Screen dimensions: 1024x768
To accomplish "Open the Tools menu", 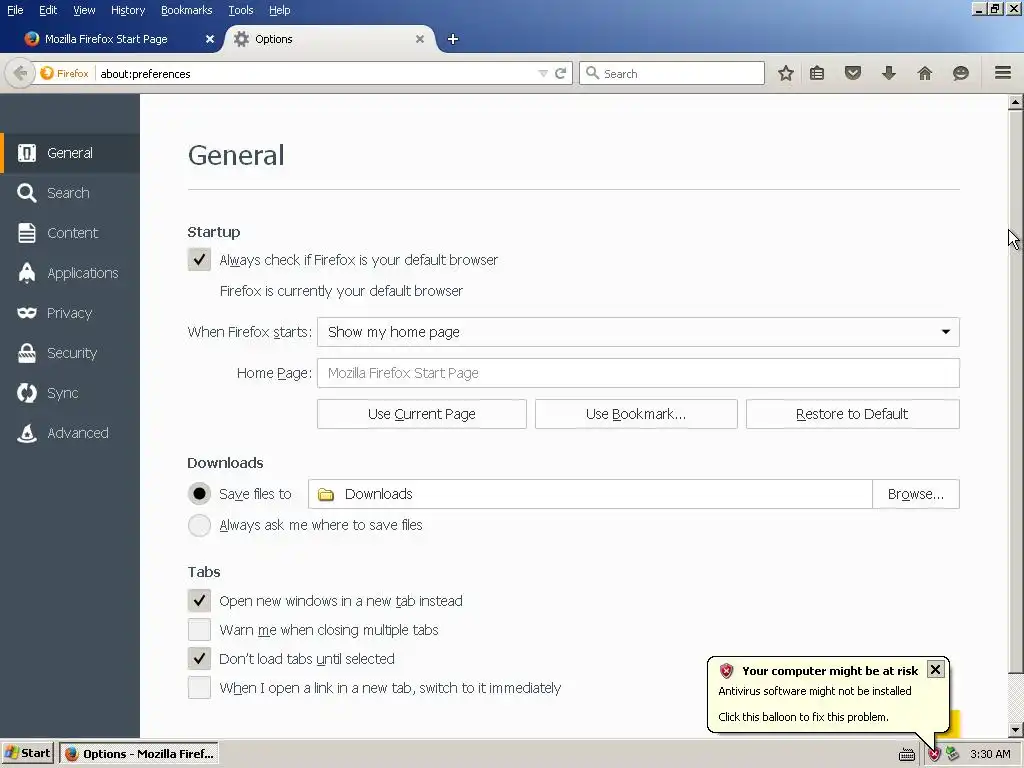I will [x=240, y=10].
